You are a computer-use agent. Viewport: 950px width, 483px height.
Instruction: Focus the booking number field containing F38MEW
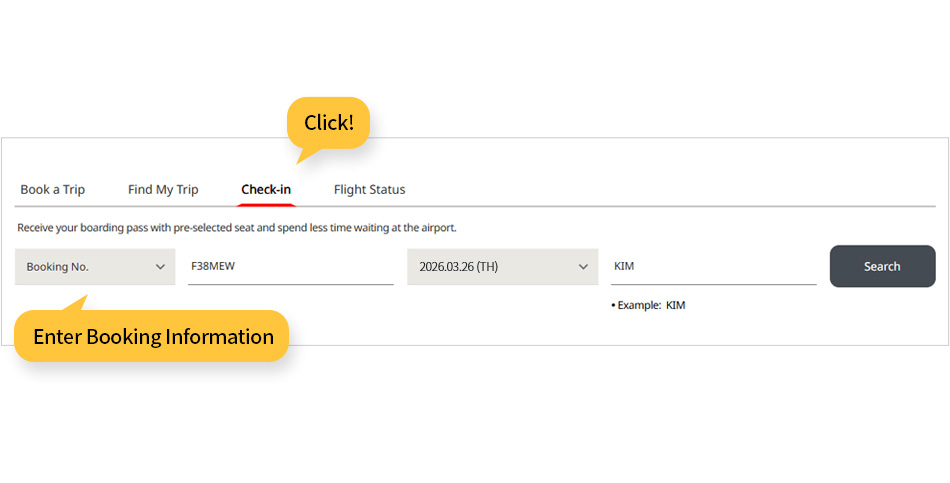pos(290,267)
